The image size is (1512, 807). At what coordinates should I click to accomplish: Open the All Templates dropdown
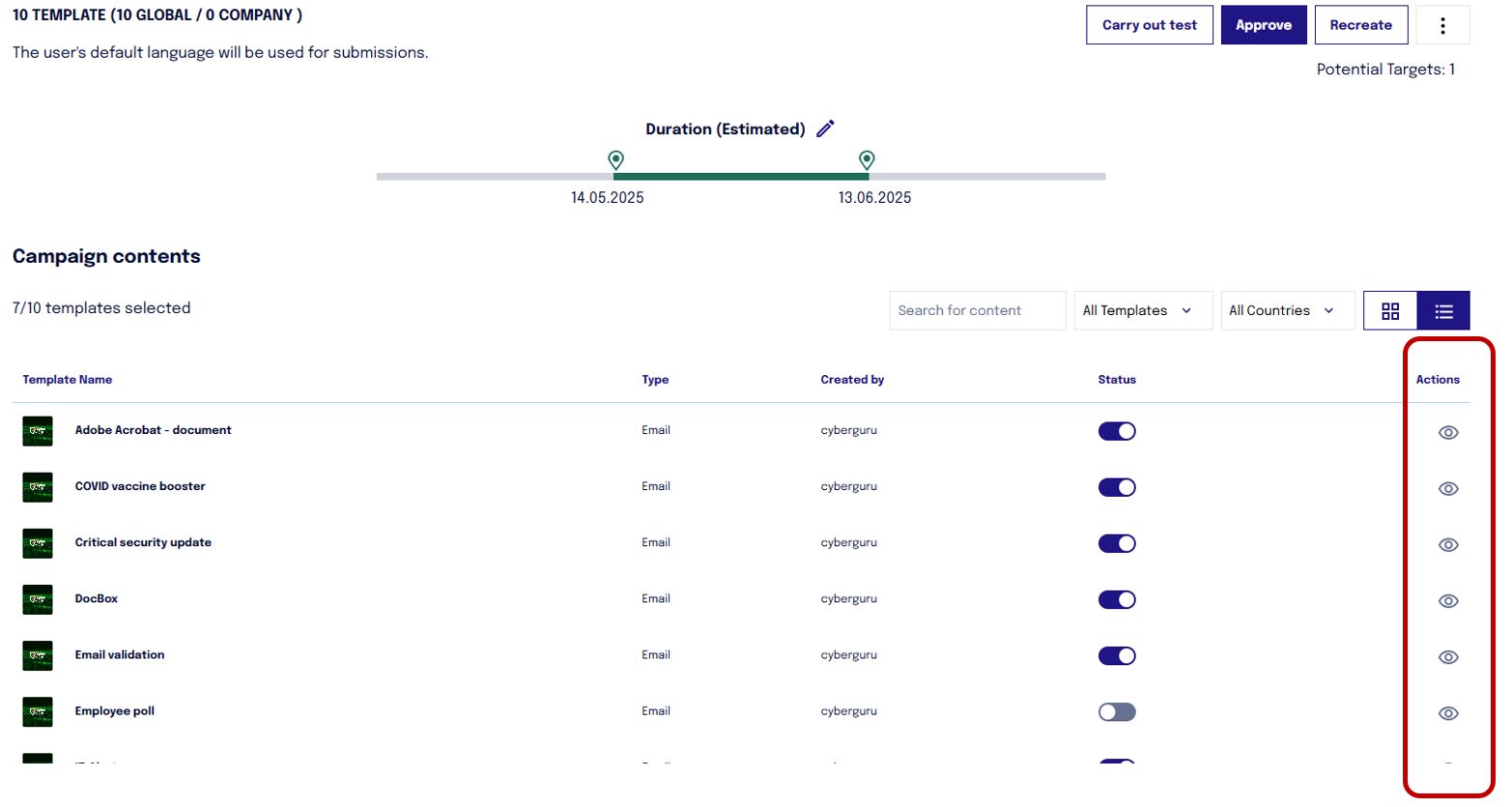click(1142, 310)
